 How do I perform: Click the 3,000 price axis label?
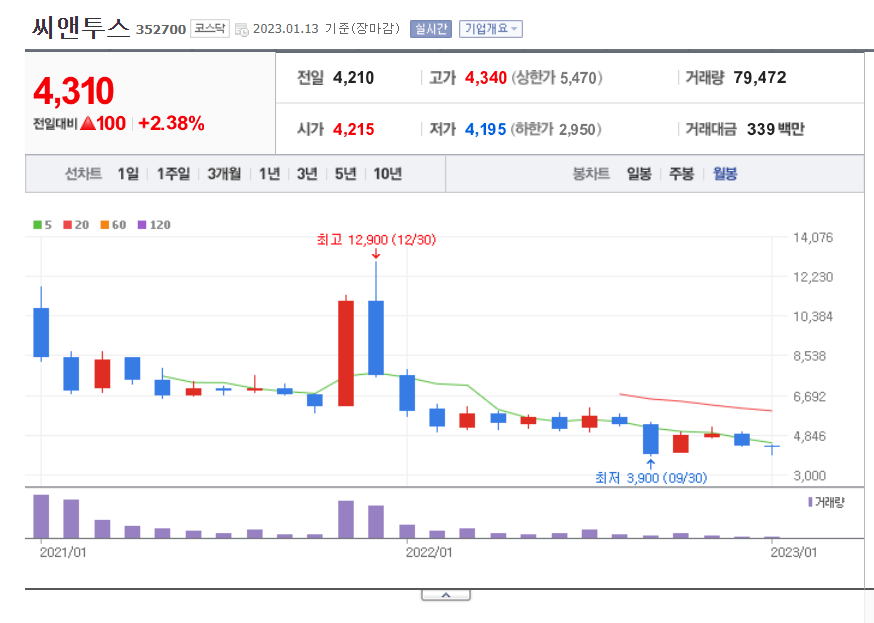tap(809, 476)
